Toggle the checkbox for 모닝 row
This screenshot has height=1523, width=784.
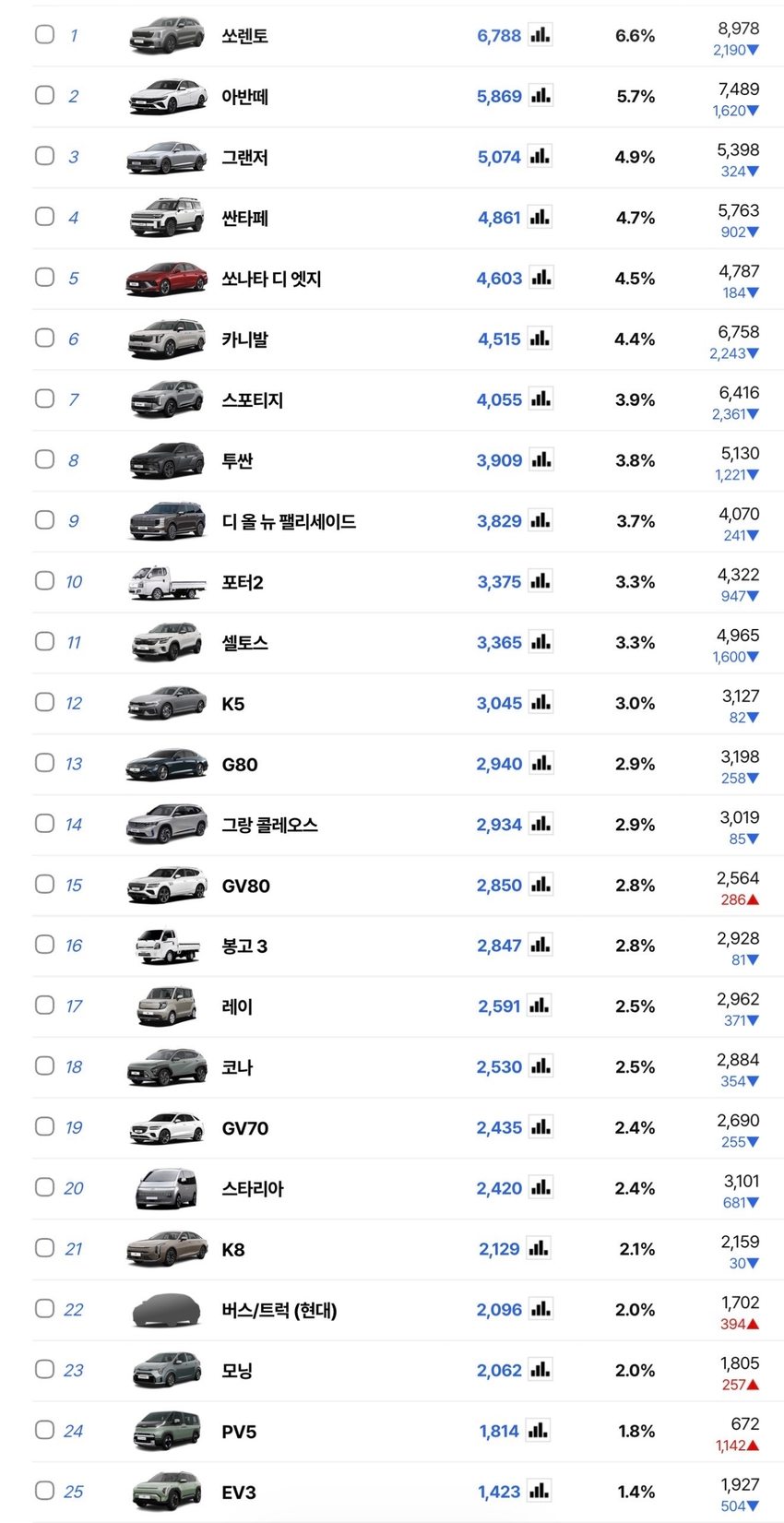(x=44, y=1369)
